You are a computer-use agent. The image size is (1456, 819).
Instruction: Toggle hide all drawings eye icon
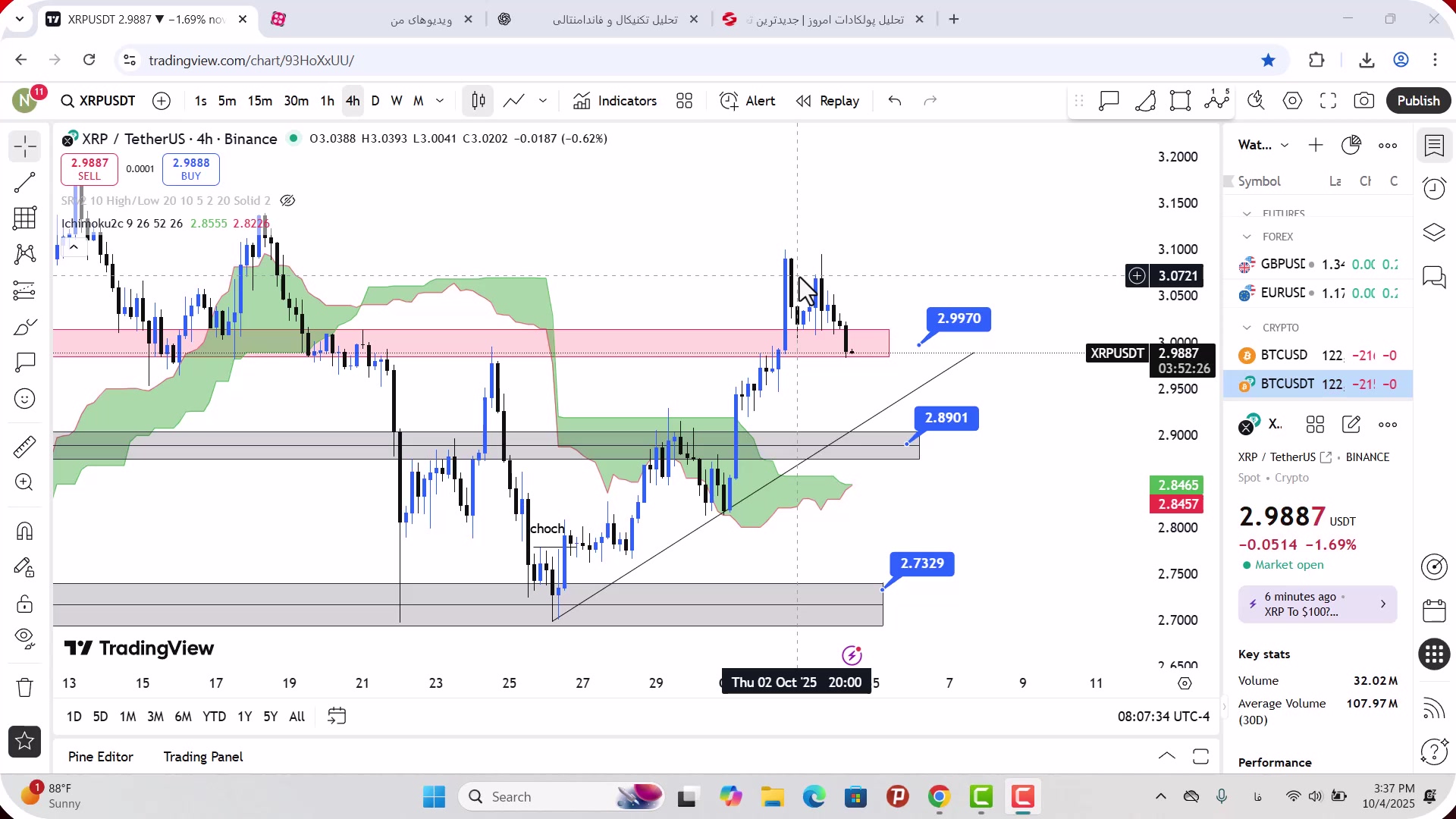(x=25, y=639)
